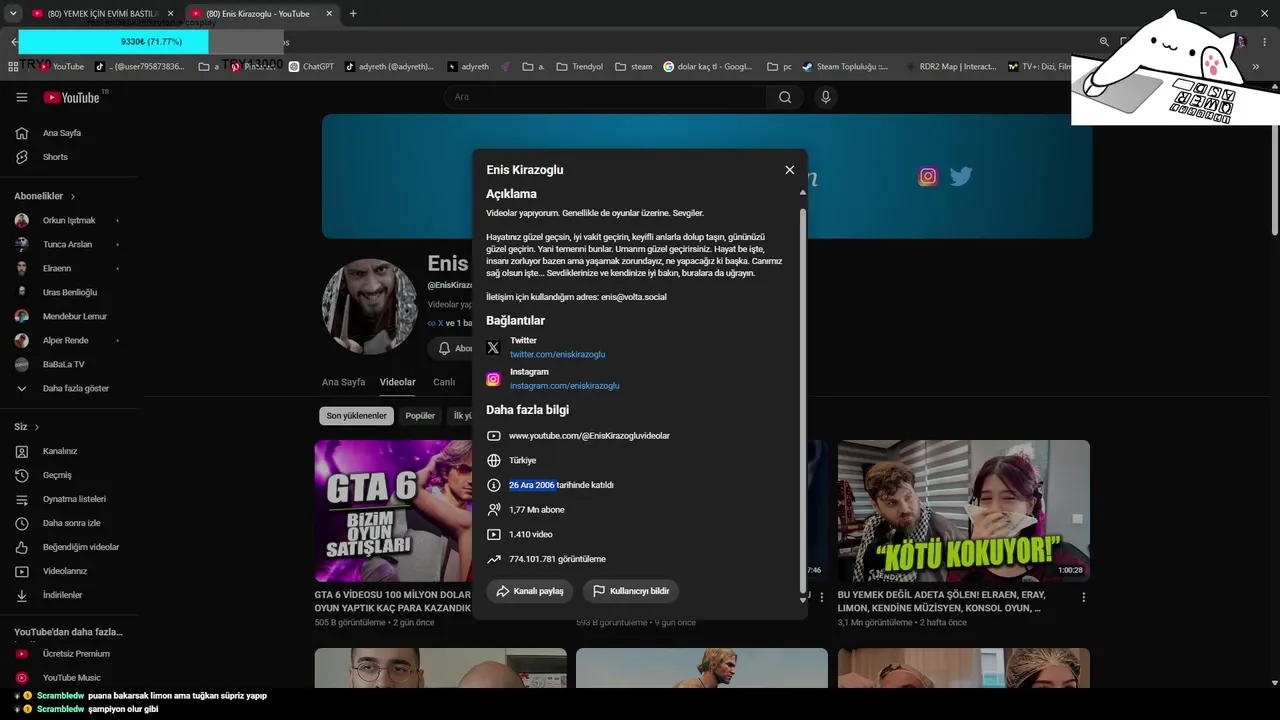Expand the Siz section chevron
The height and width of the screenshot is (720, 1280).
(x=37, y=427)
